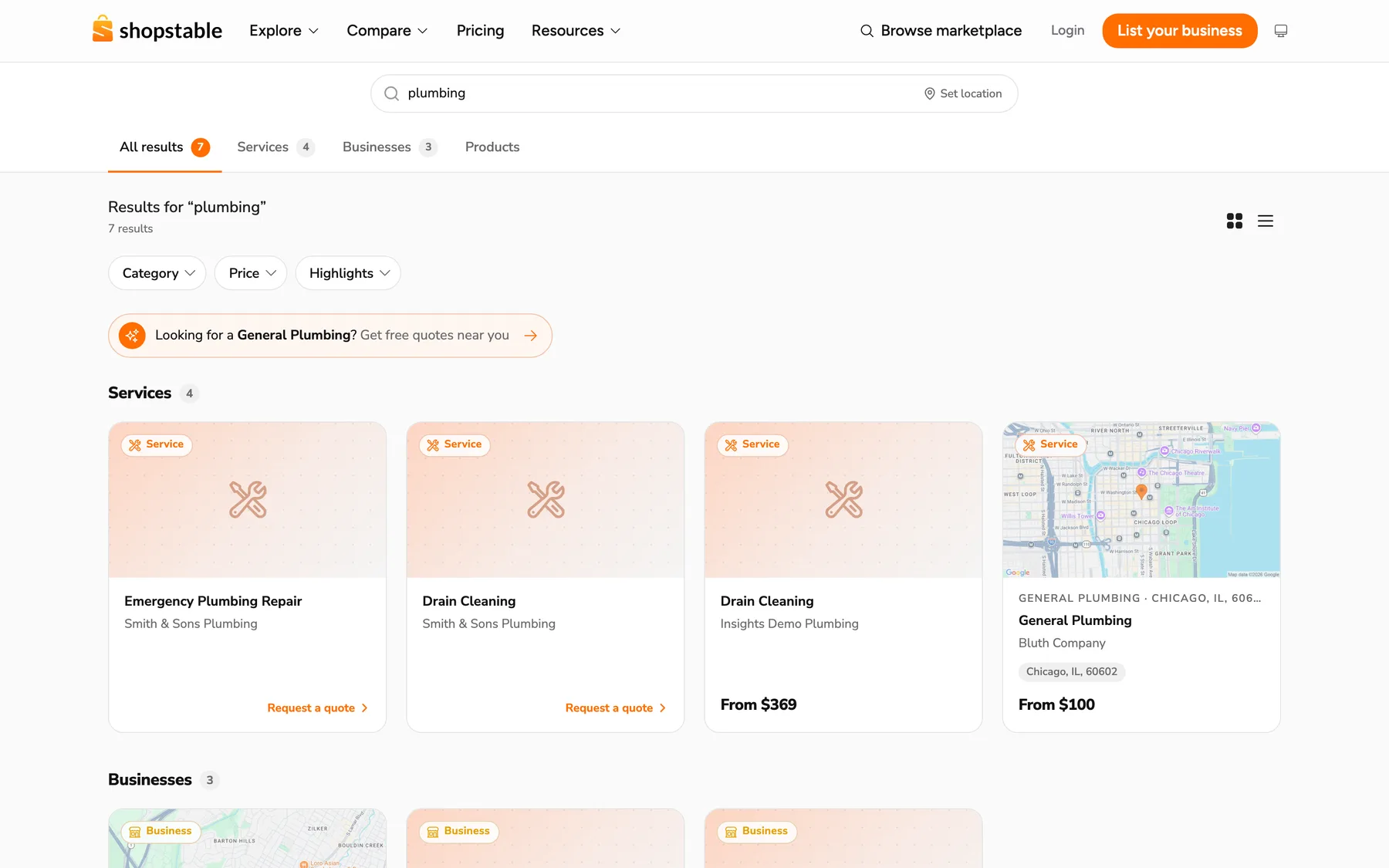Click the From $369 price
1389x868 pixels.
click(759, 704)
